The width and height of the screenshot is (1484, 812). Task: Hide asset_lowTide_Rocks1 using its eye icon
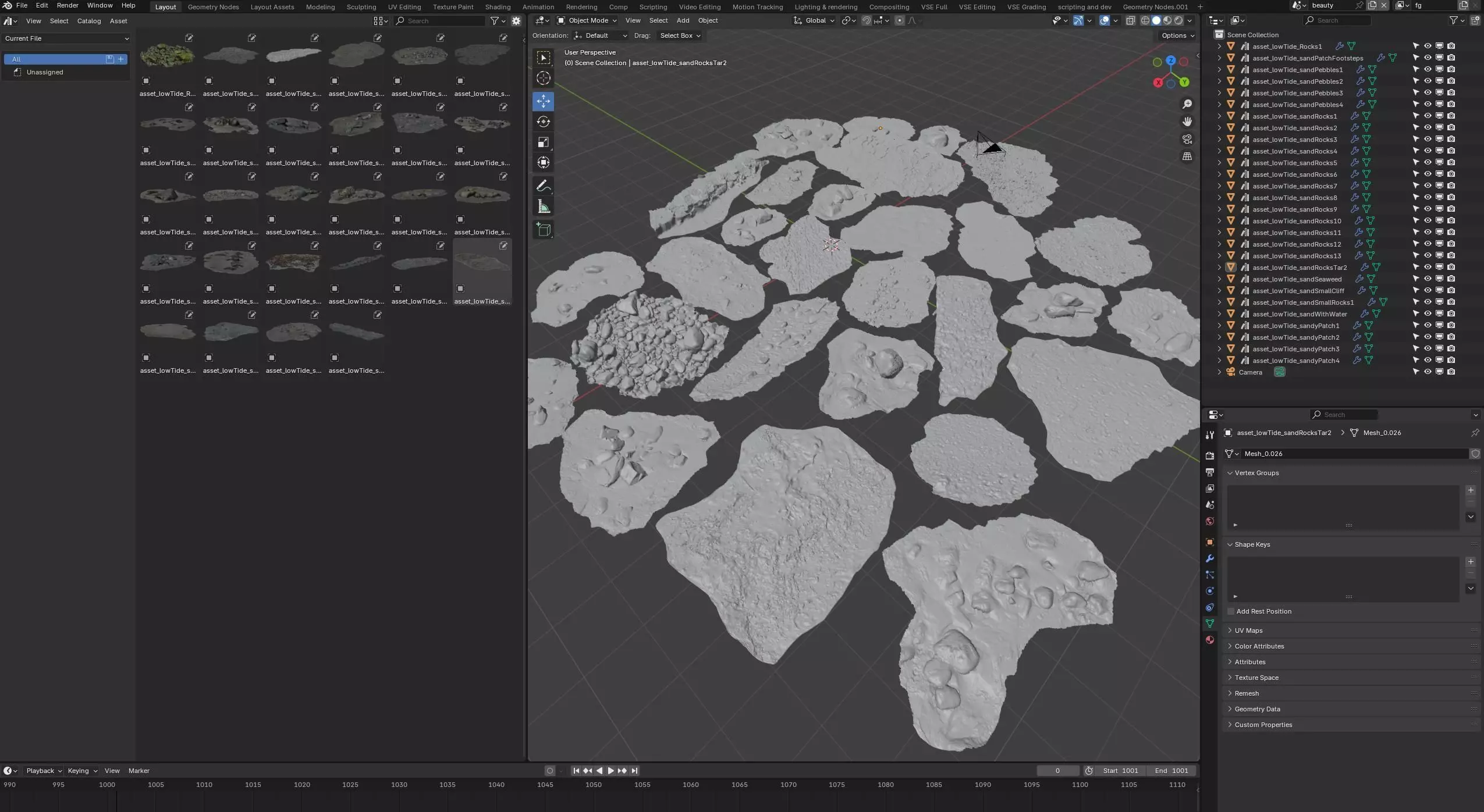1427,46
